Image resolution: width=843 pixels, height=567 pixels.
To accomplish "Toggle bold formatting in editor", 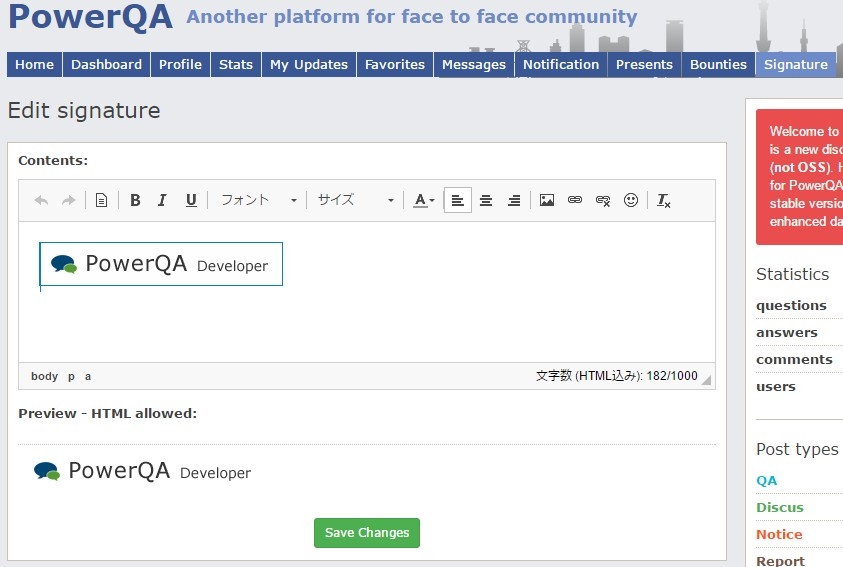I will click(x=135, y=200).
